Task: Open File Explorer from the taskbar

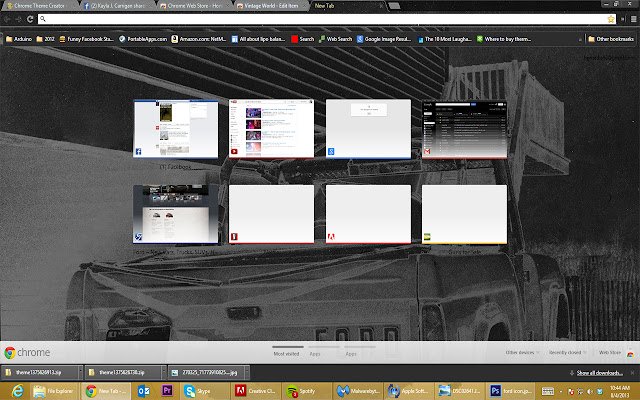Action: click(54, 391)
